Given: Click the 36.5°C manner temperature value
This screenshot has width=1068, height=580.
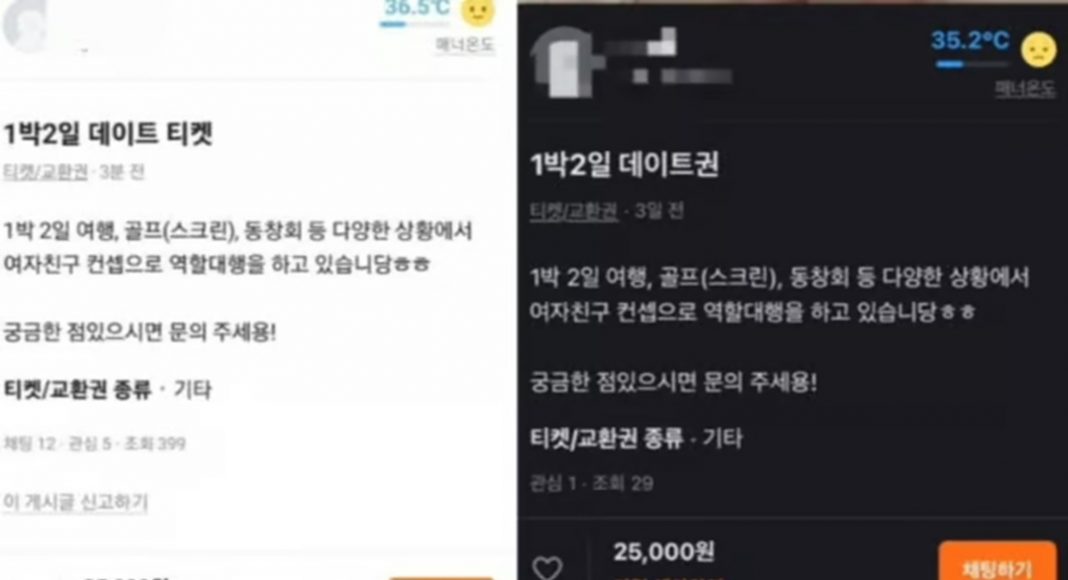Looking at the screenshot, I should coord(416,8).
